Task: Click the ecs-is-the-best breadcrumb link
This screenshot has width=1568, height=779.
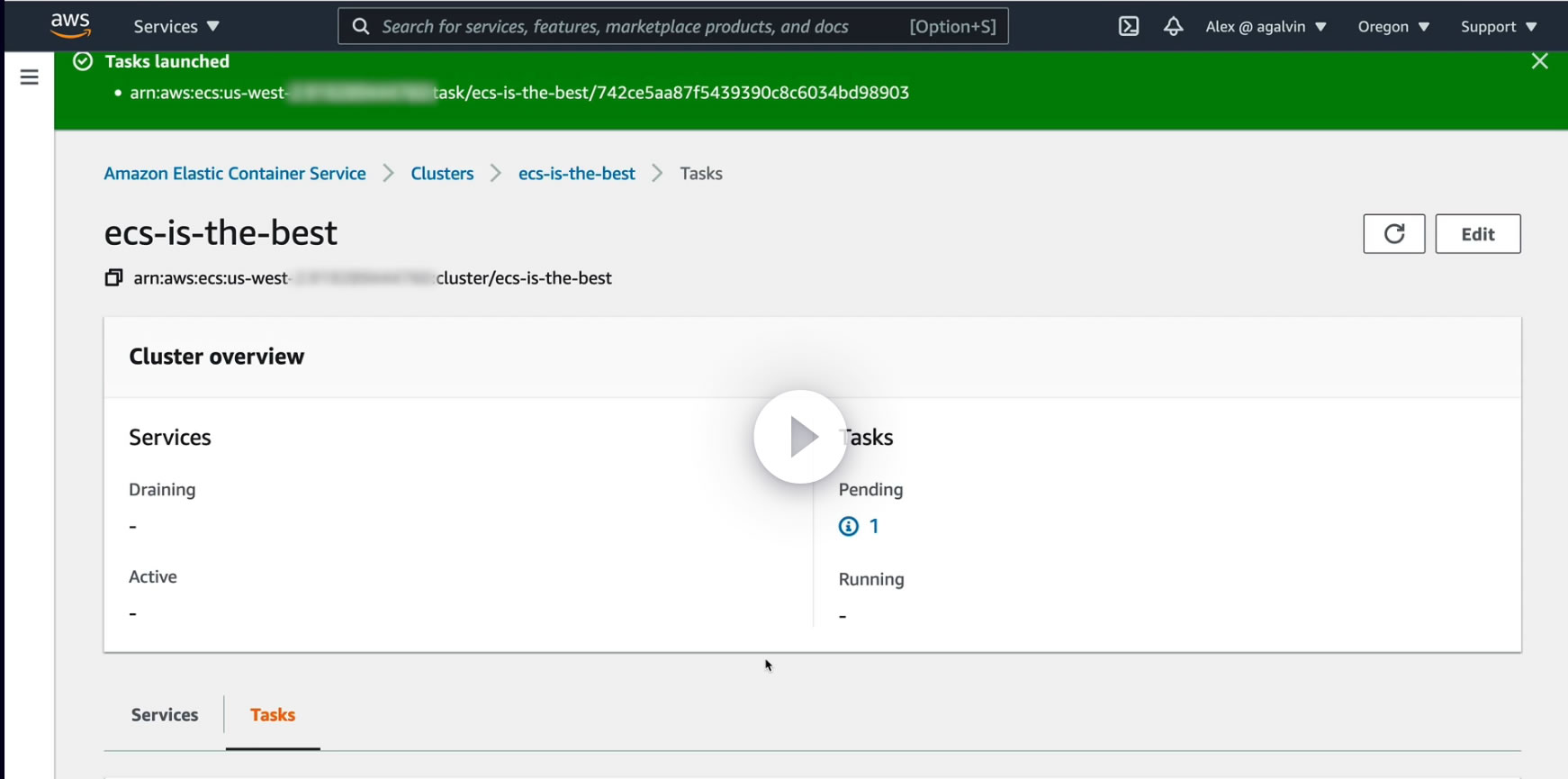Action: click(576, 174)
